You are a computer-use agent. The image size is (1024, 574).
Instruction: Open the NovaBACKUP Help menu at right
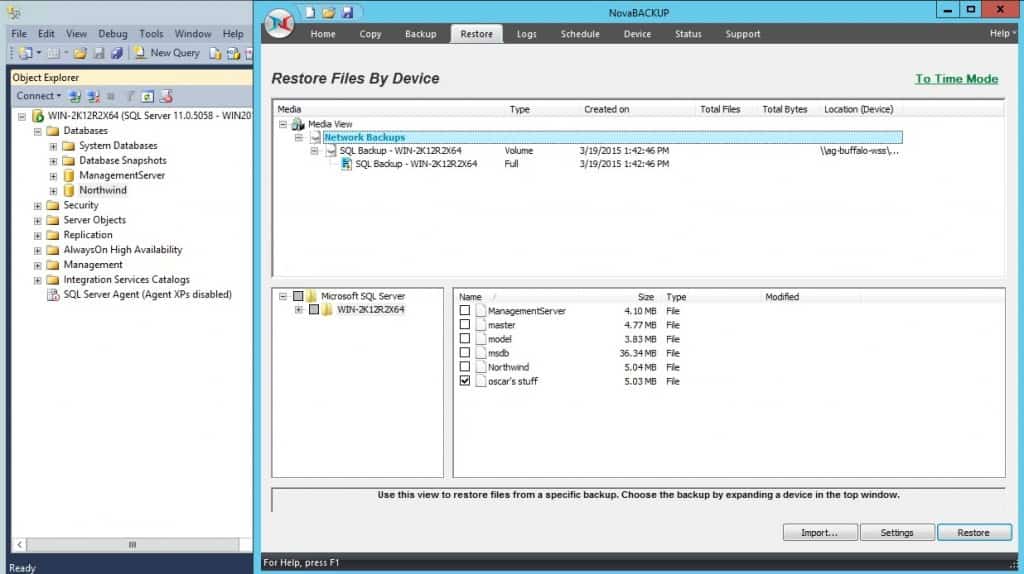(1001, 33)
